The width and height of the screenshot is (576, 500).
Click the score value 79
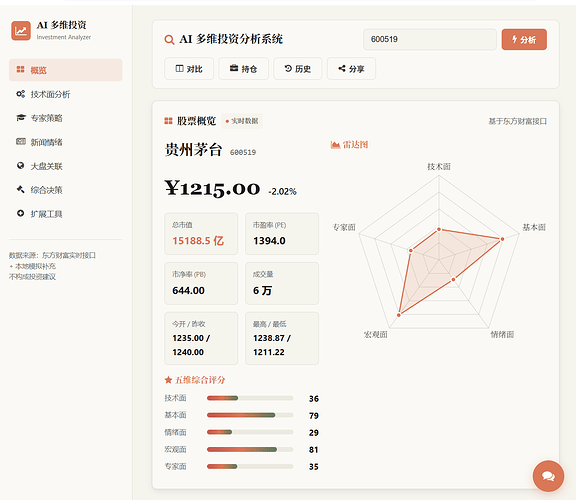(x=314, y=416)
